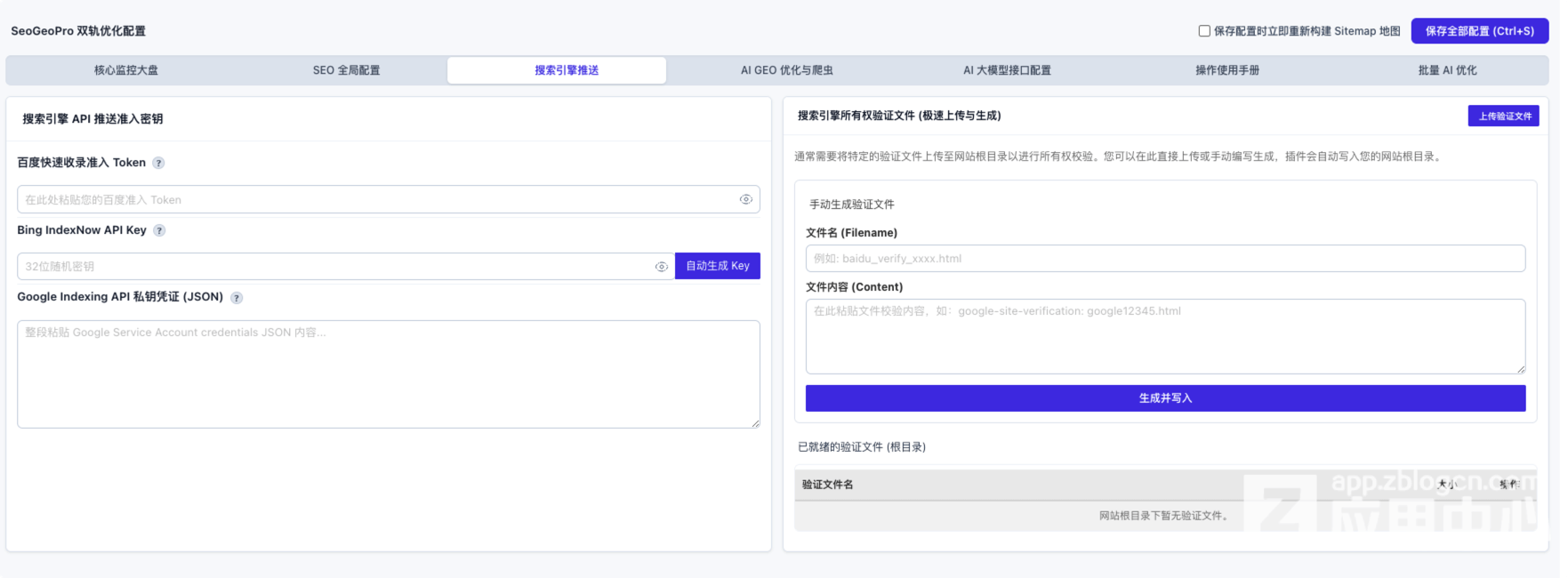This screenshot has height=578, width=1568.
Task: Click the 文件名 (Filename) input field
Action: pos(1165,259)
